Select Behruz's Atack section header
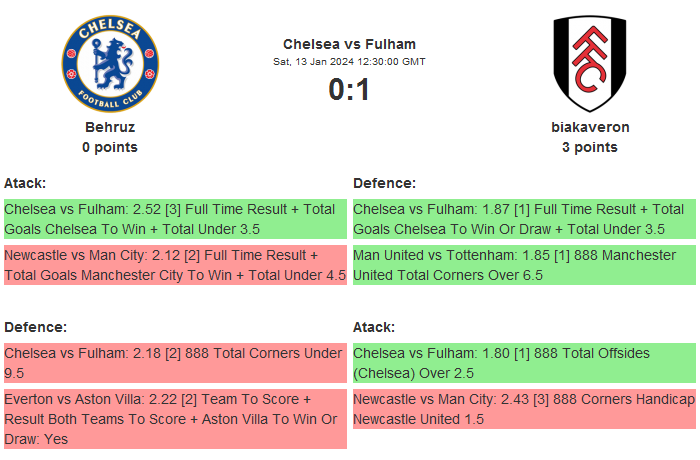Screen dimensions: 700x460 coord(25,183)
